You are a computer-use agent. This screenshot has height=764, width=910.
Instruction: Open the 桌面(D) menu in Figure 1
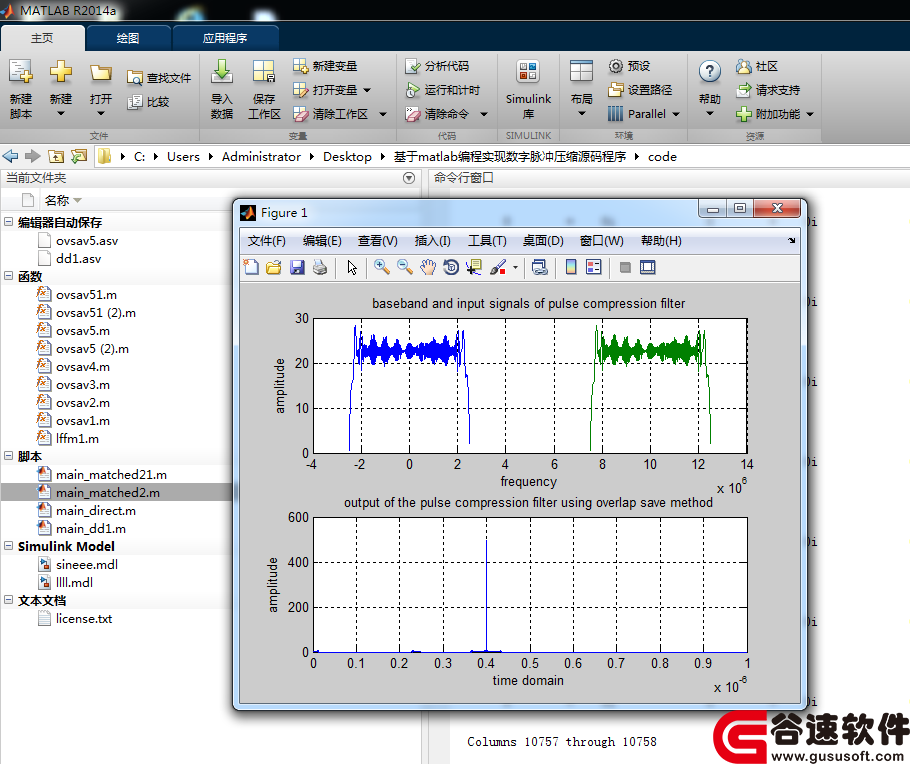pos(543,241)
